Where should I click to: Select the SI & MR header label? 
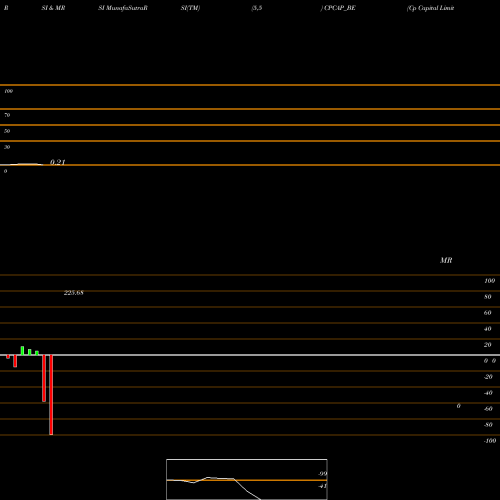(53, 8)
